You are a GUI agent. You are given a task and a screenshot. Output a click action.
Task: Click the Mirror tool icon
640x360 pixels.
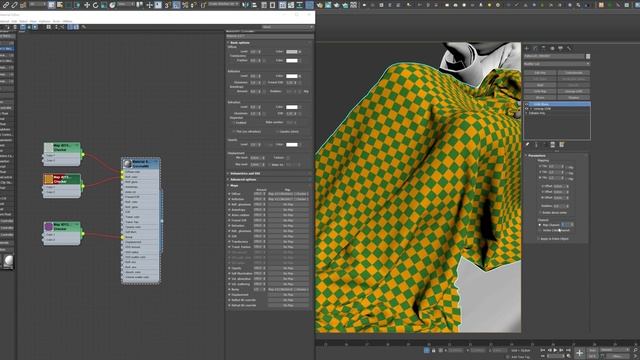(245, 5)
